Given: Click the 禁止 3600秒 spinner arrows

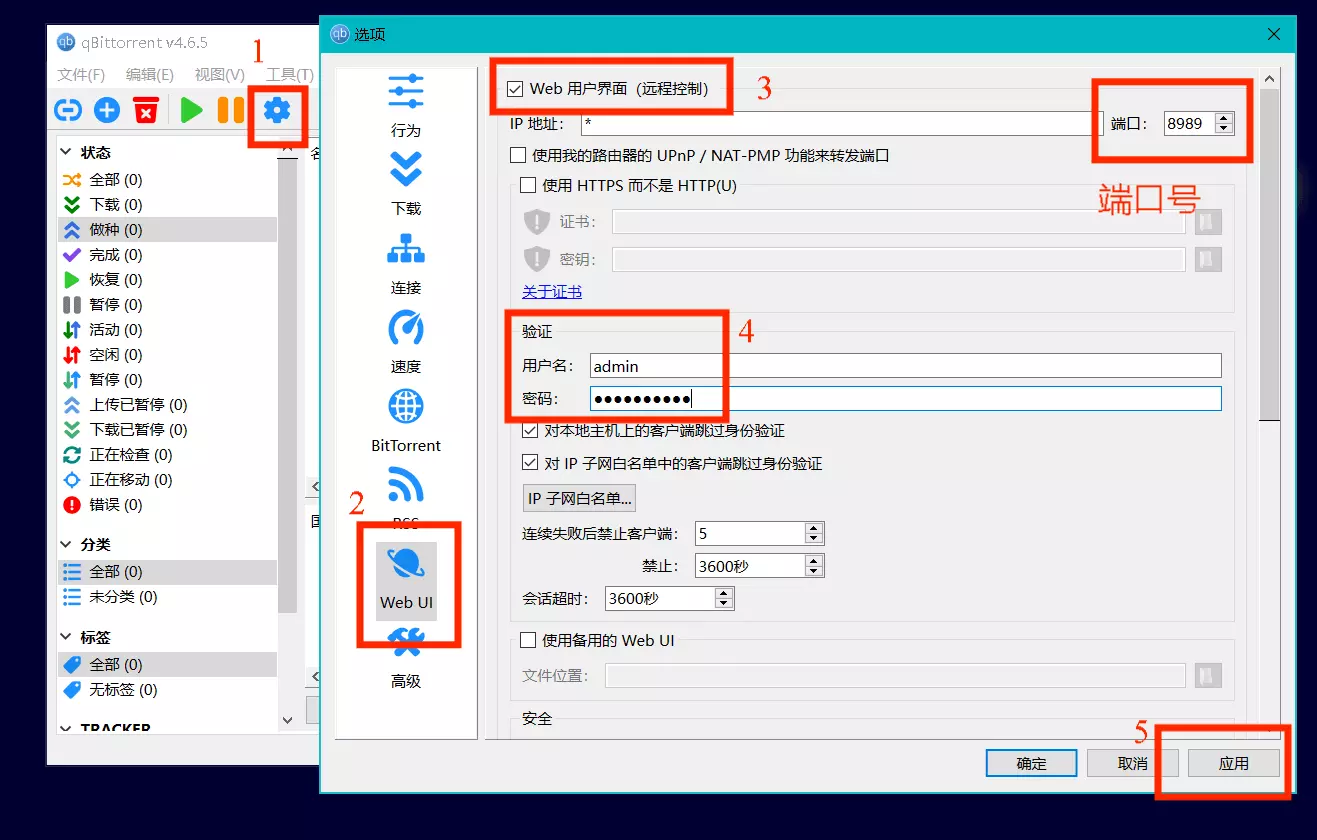Looking at the screenshot, I should pyautogui.click(x=814, y=566).
